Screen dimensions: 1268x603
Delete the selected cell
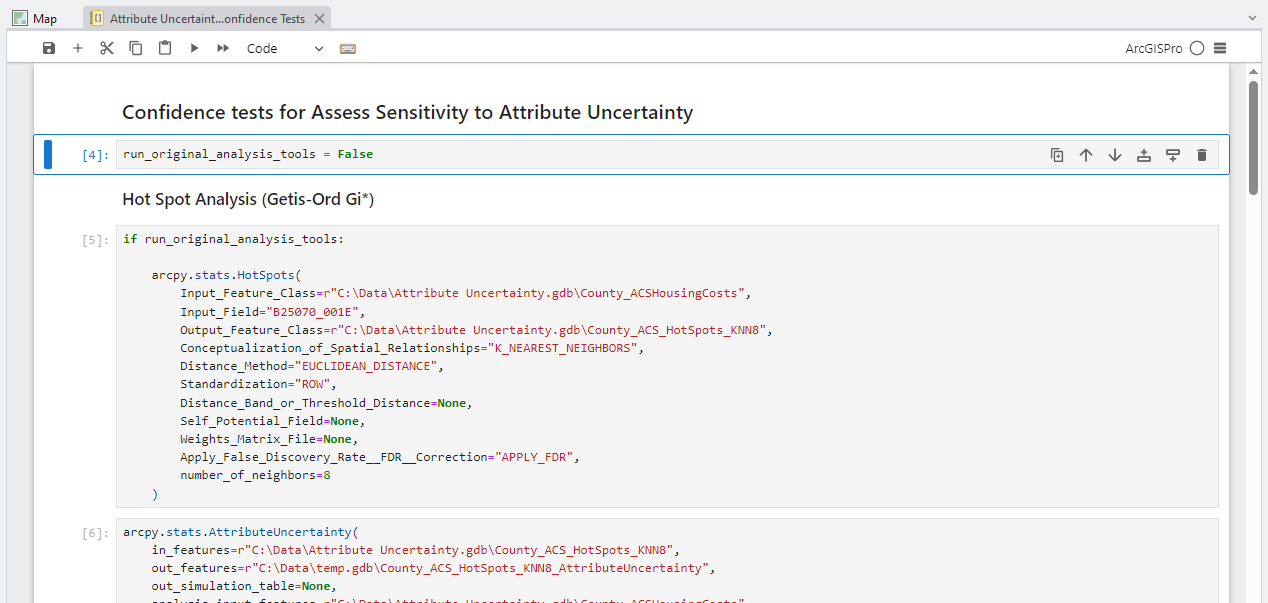point(1201,155)
